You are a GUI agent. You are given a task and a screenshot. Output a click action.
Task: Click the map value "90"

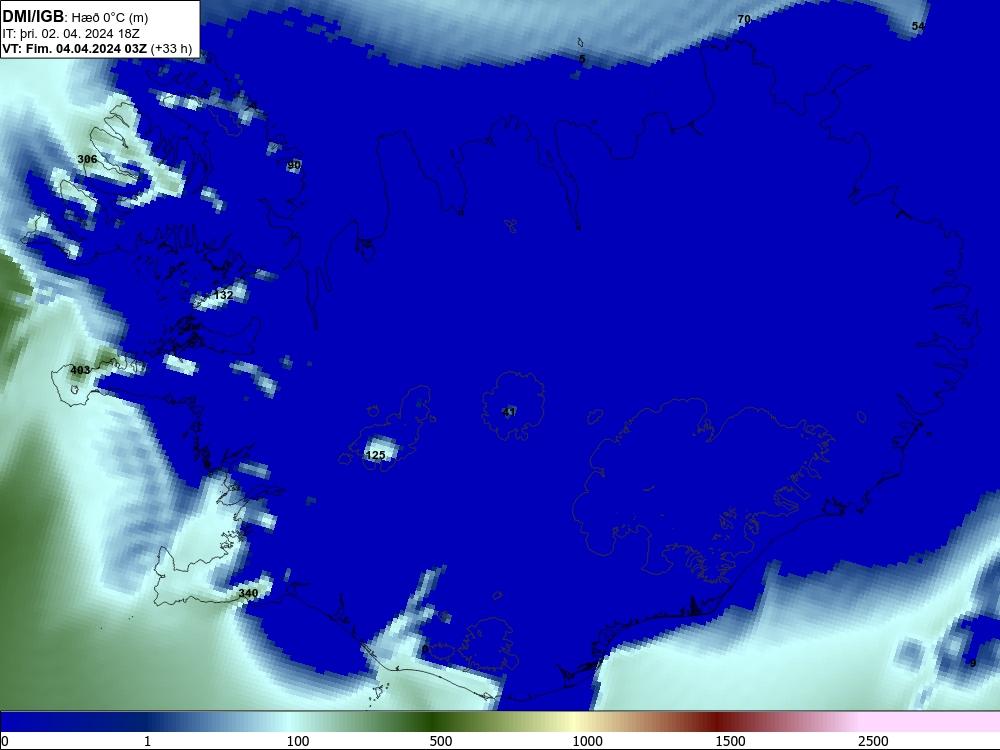point(294,165)
